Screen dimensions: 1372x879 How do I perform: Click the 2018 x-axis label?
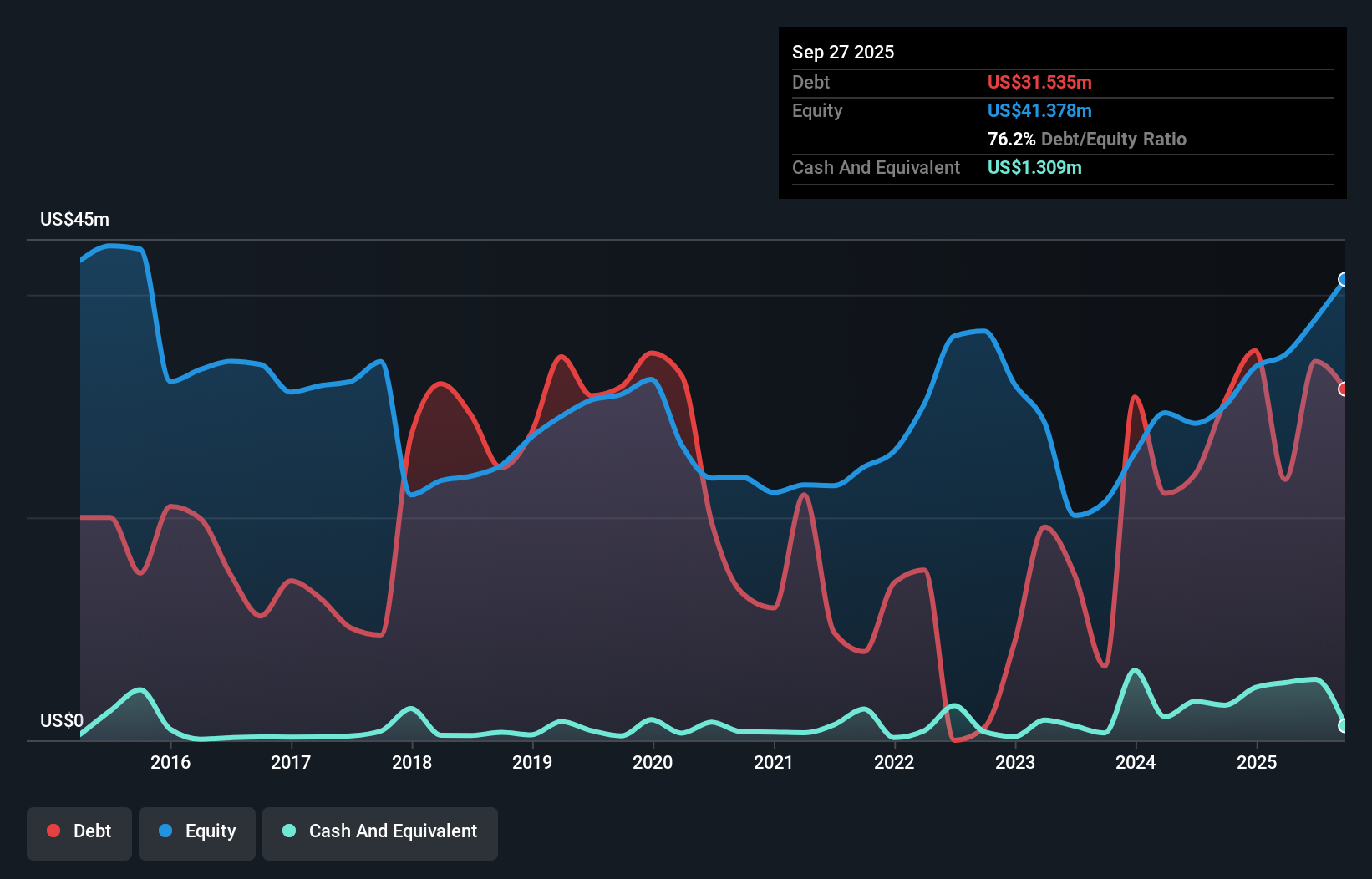point(412,762)
